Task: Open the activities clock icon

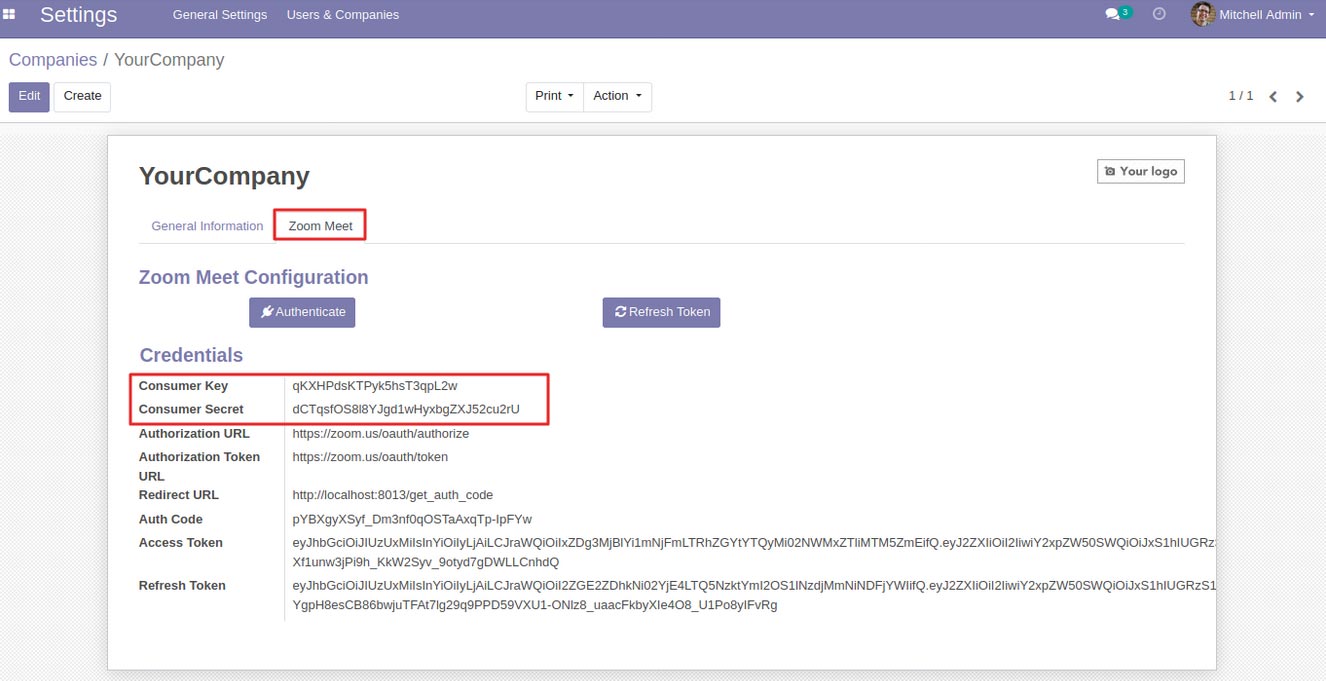Action: coord(1159,15)
